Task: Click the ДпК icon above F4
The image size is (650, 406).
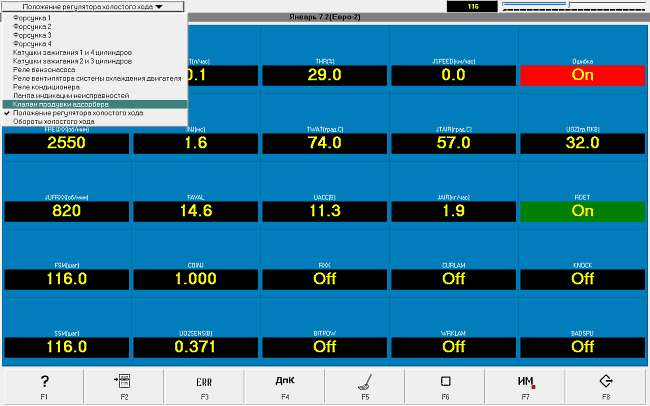Action: 284,382
